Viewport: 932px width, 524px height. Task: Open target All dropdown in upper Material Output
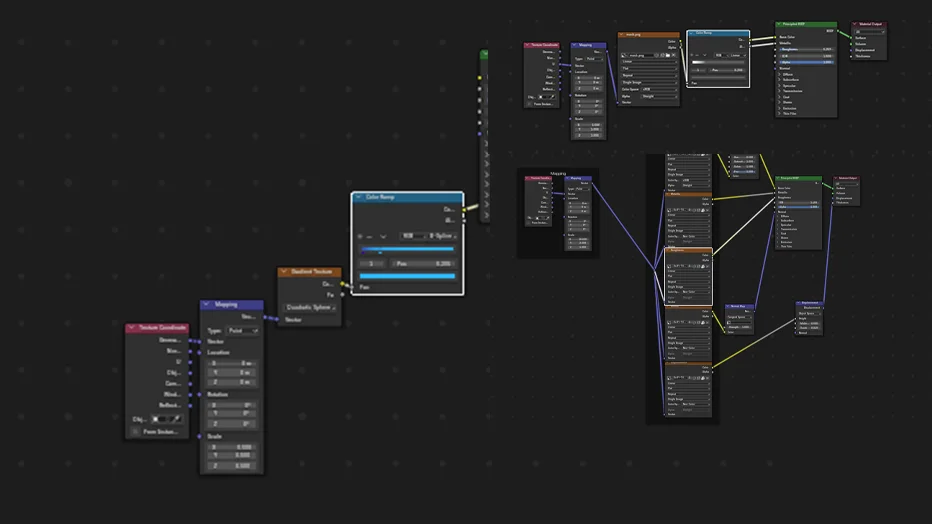(870, 31)
